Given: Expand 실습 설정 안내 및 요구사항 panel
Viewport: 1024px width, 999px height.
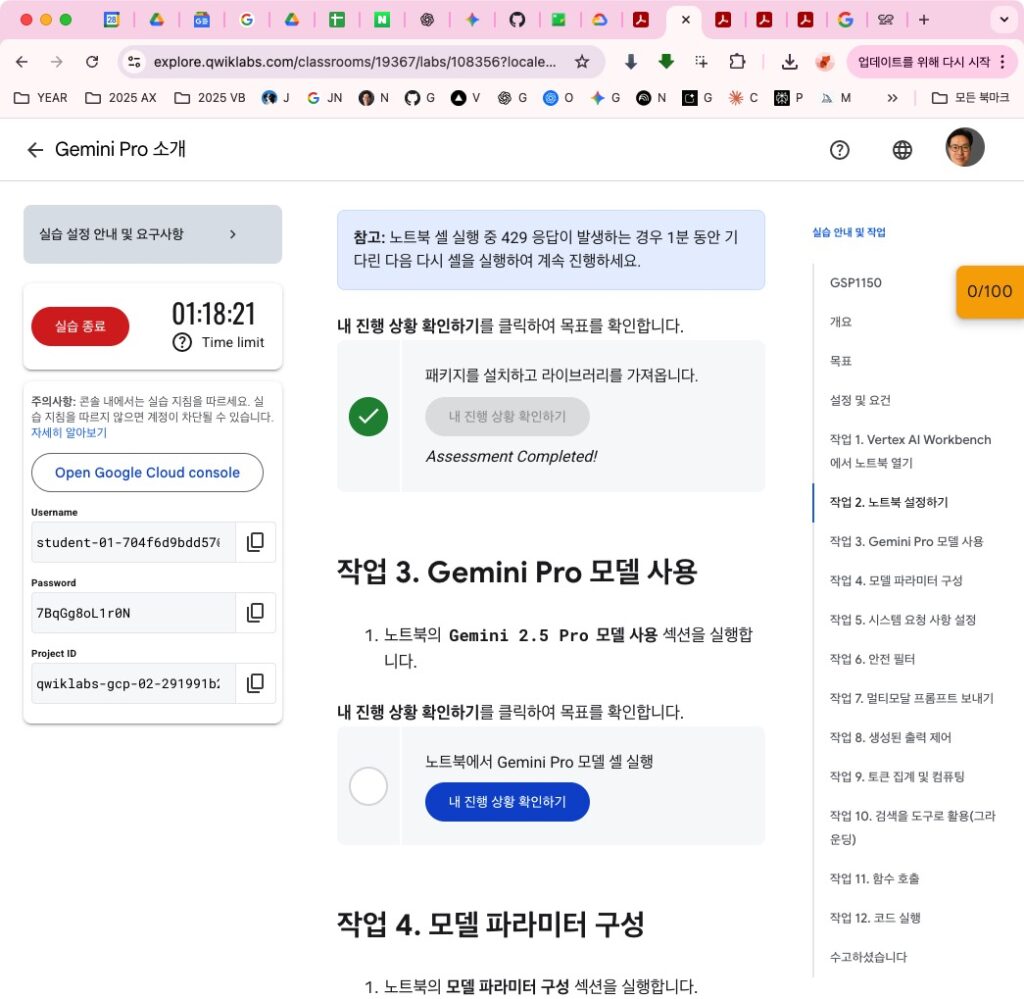Looking at the screenshot, I should coord(152,234).
